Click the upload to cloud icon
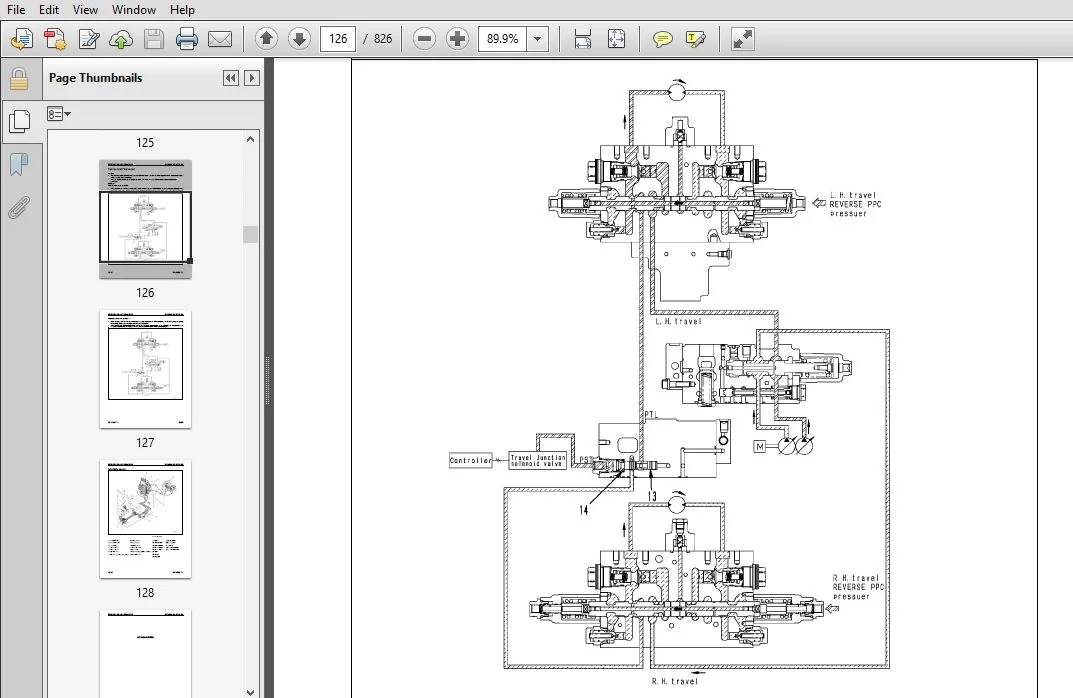Viewport: 1073px width, 698px height. click(x=121, y=39)
